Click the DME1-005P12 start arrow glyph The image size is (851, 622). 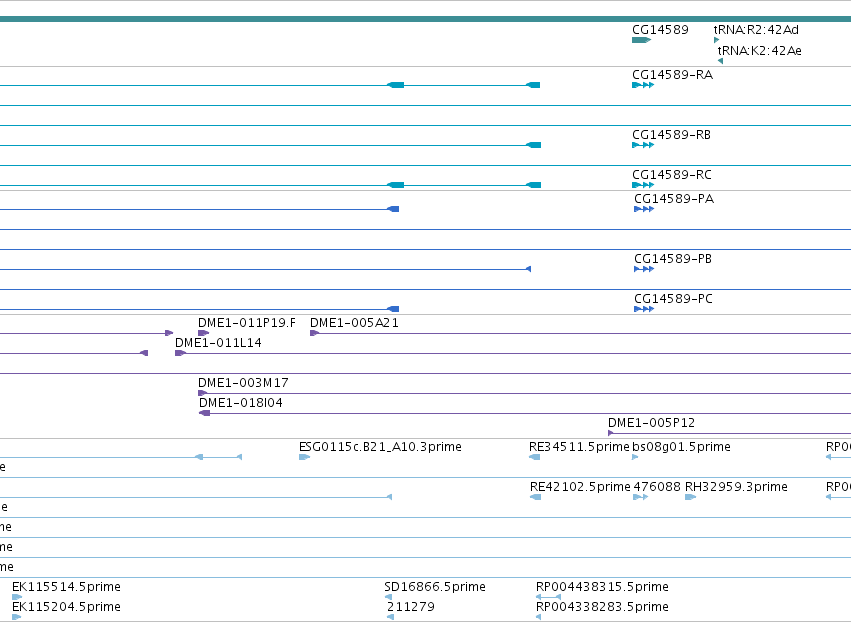coord(611,433)
